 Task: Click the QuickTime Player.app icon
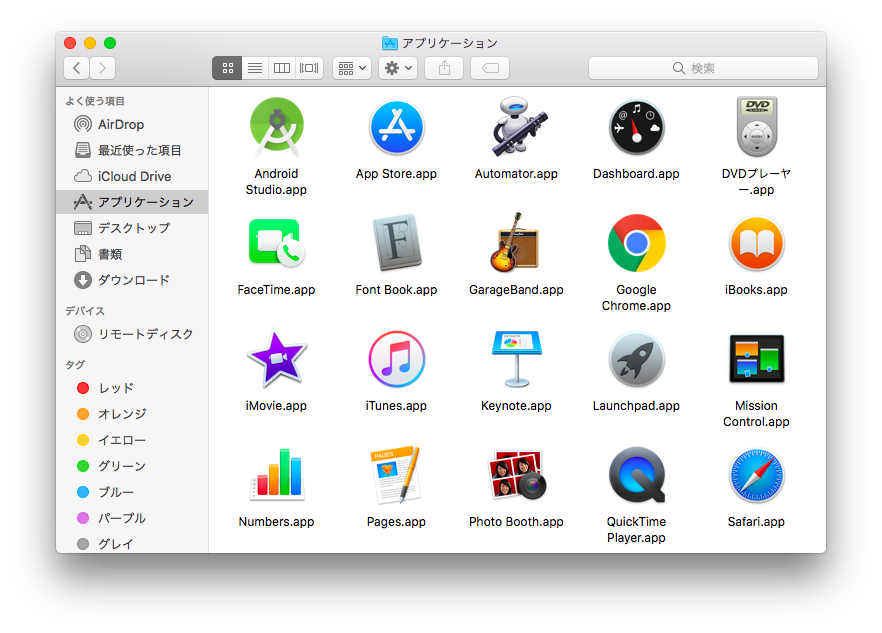tap(636, 475)
